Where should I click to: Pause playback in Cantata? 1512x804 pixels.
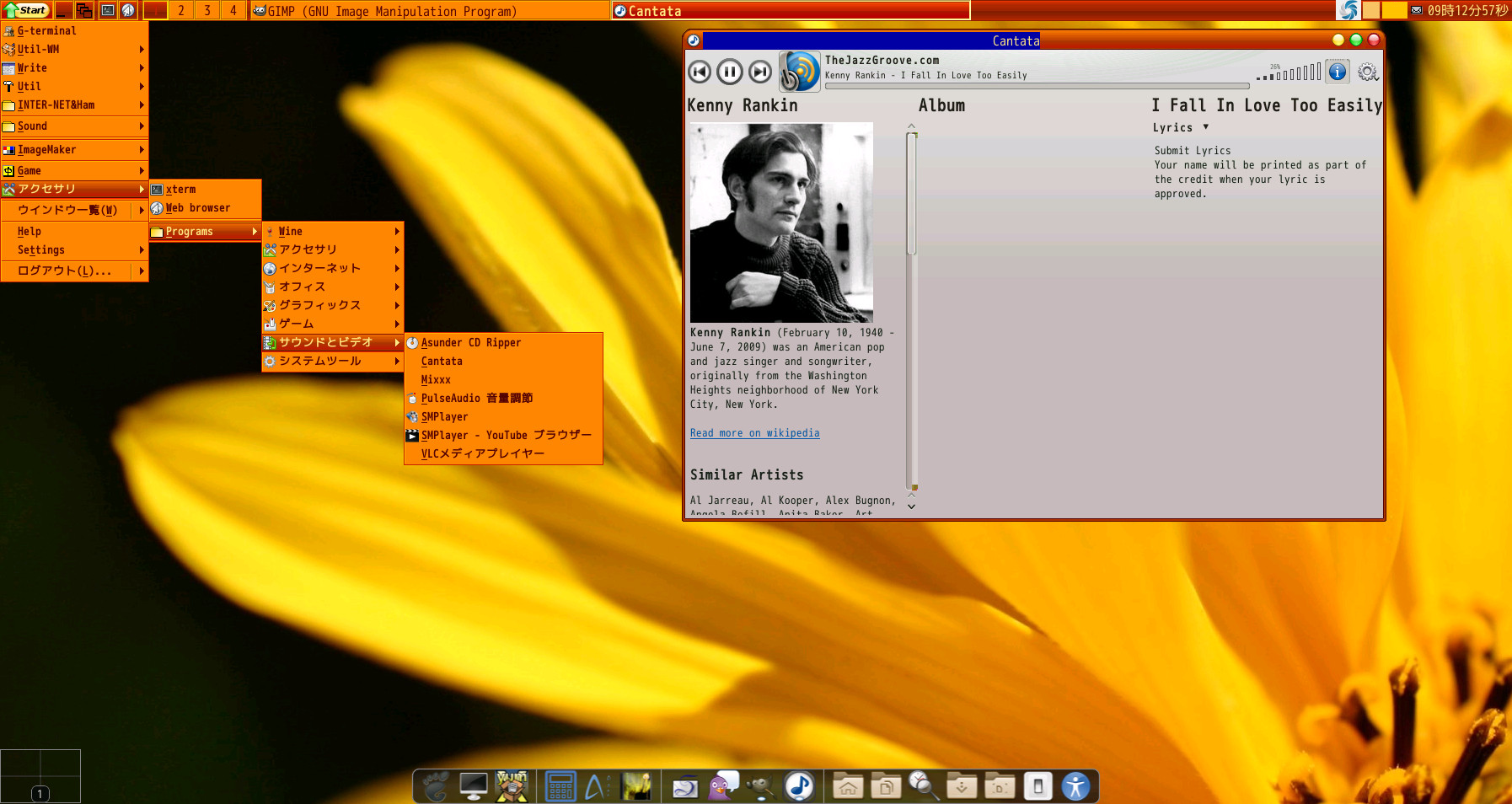coord(729,72)
